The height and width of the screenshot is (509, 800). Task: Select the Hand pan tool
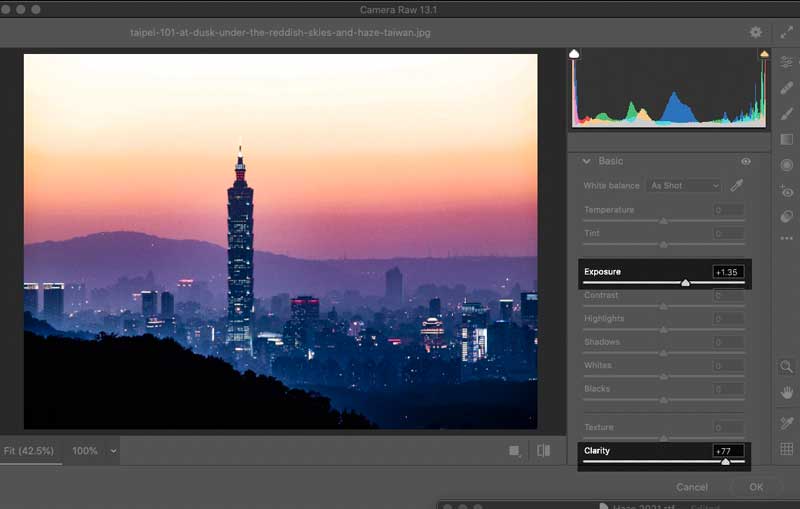coord(787,392)
